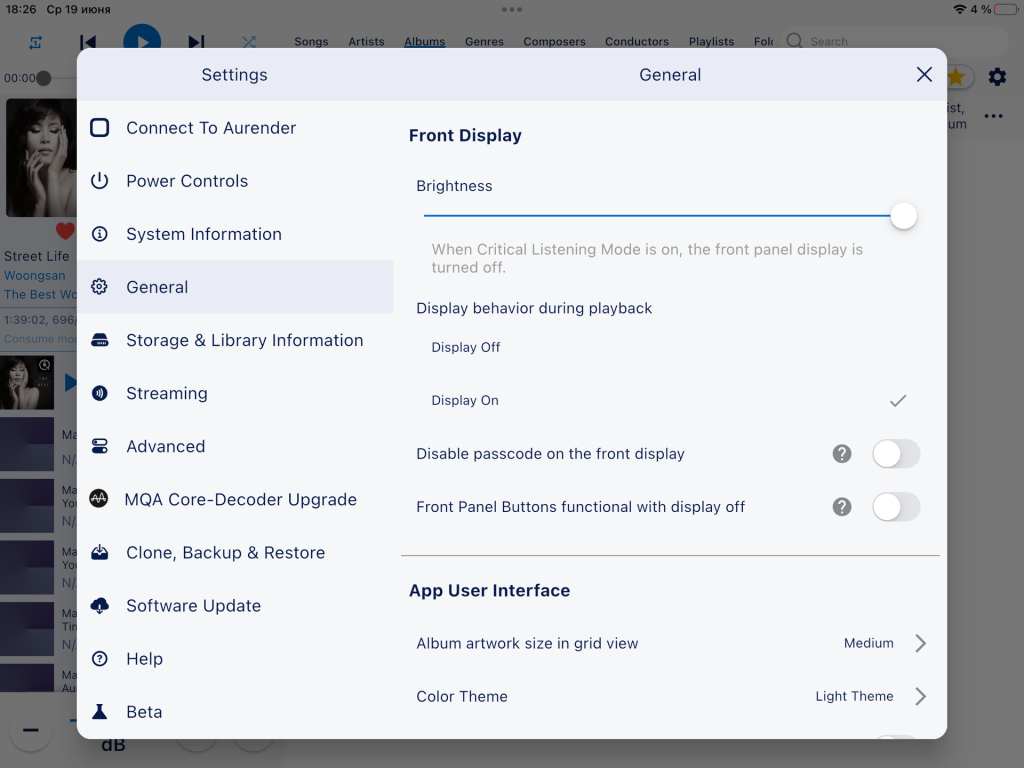
Task: Open Album artwork size options chevron
Action: pos(920,643)
